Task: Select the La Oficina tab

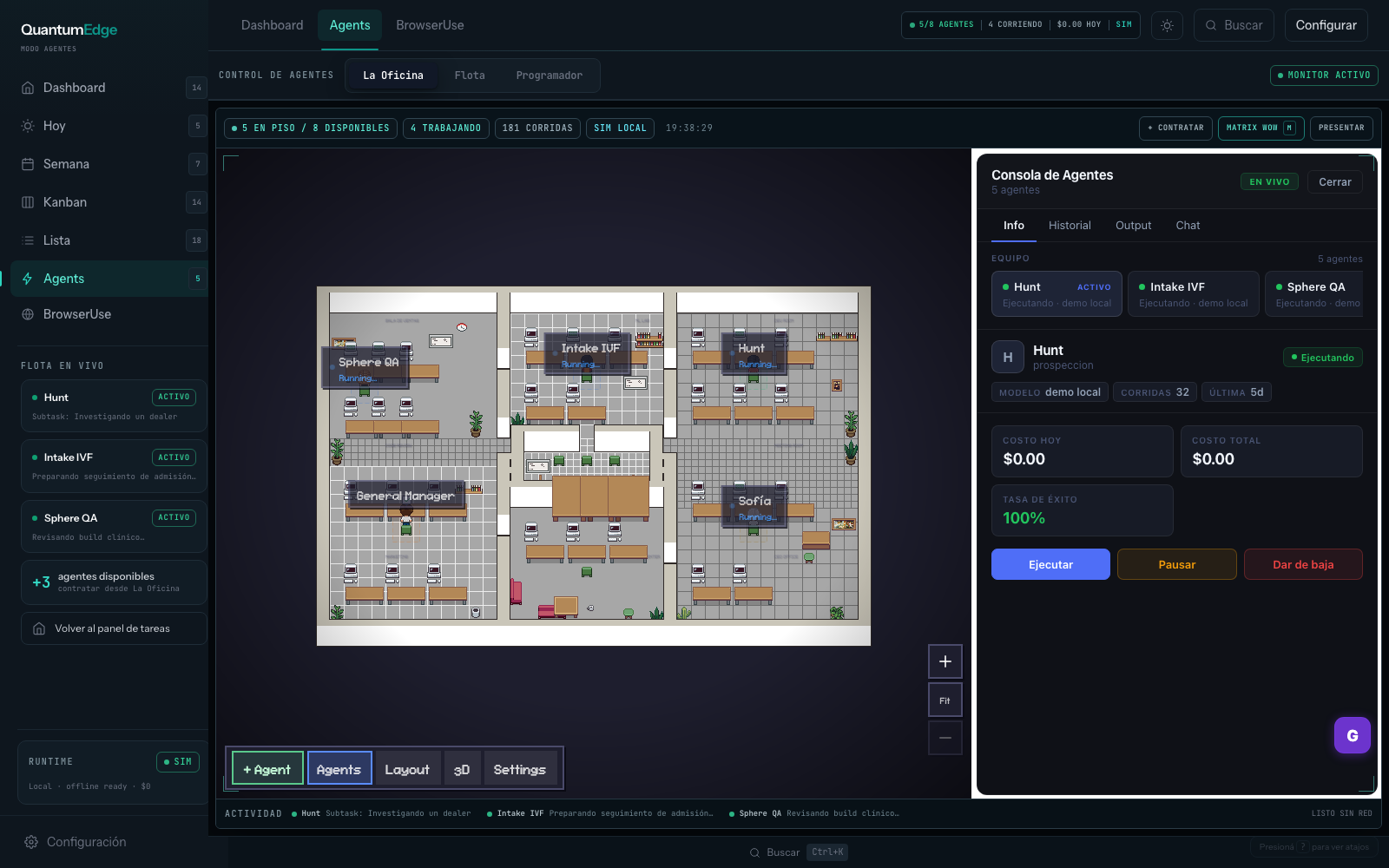Action: pos(393,76)
